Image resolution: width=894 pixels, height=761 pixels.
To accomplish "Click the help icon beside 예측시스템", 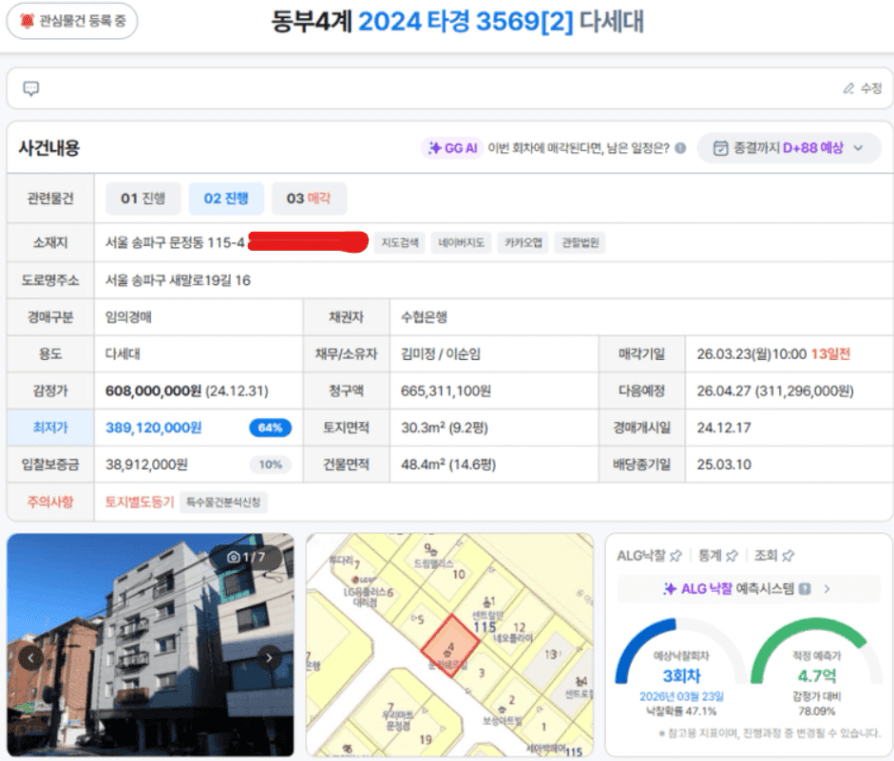I will (805, 589).
